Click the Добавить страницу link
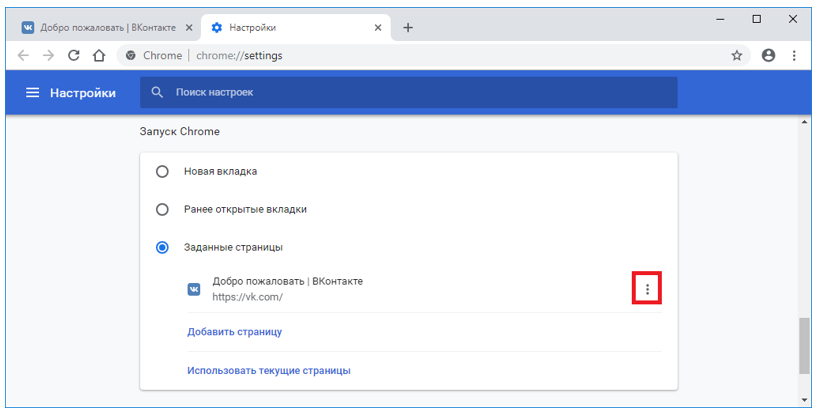820x412 pixels. click(x=235, y=332)
